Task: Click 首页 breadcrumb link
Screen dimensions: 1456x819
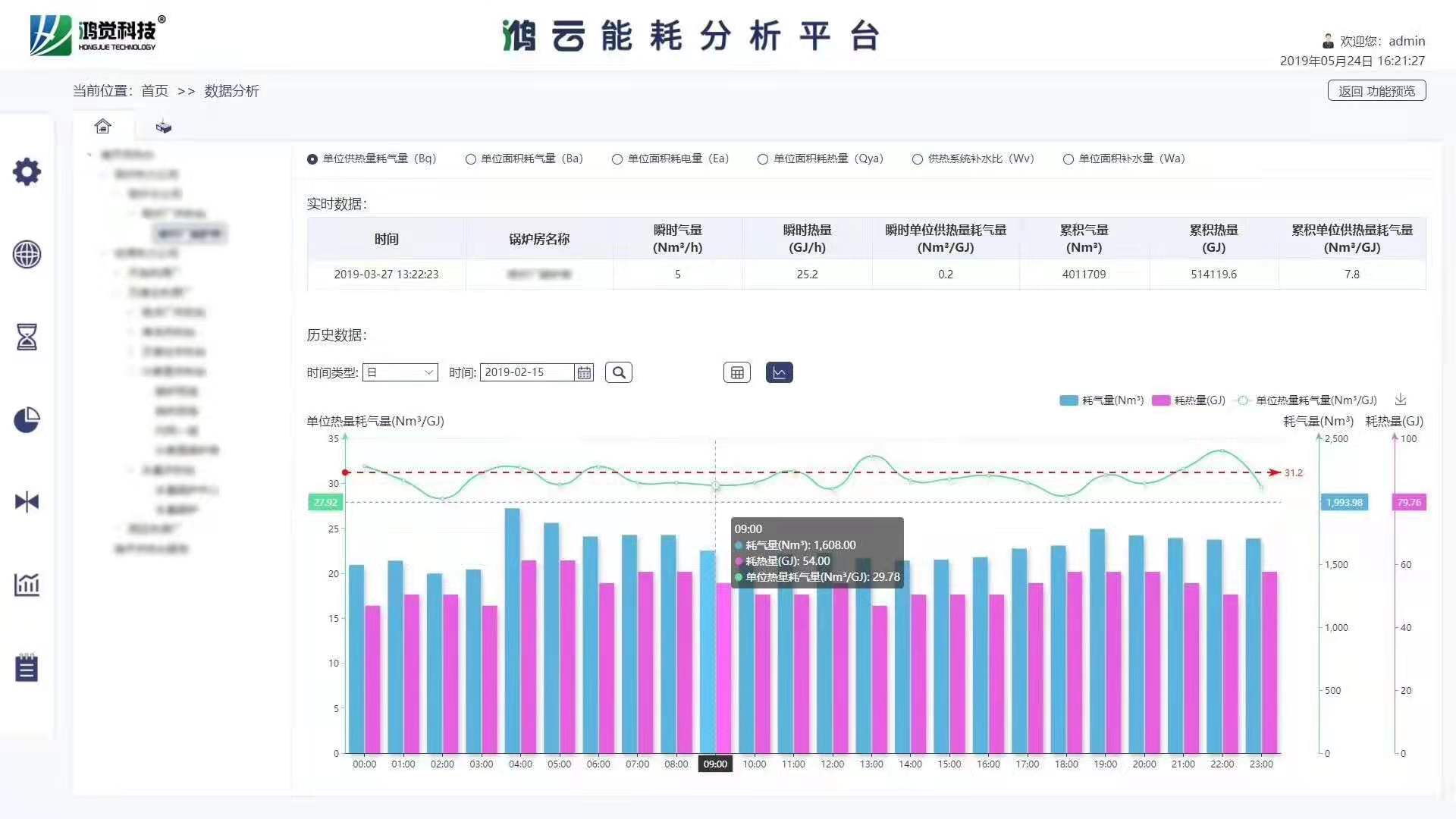Action: tap(155, 91)
